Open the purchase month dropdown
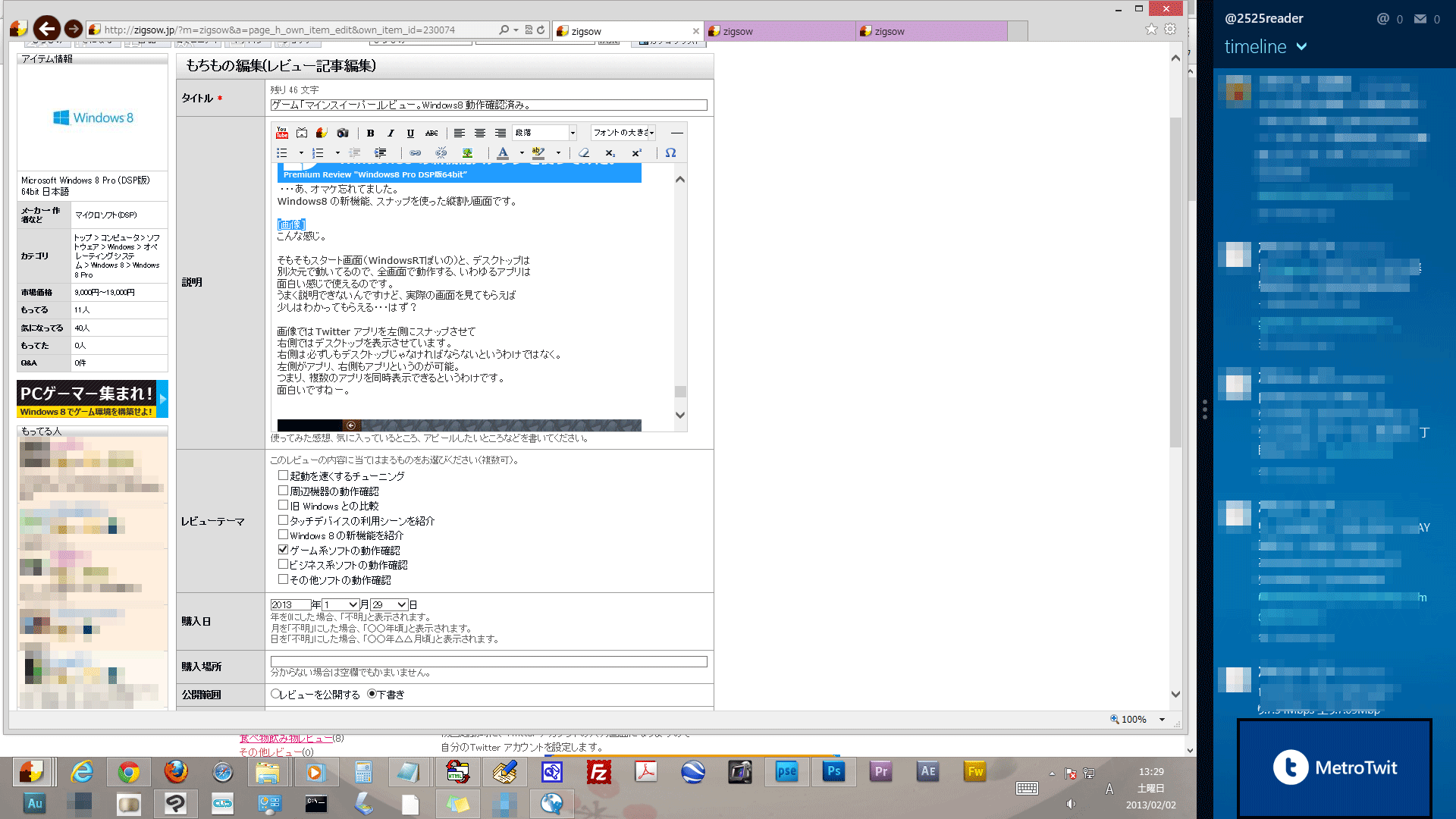This screenshot has height=819, width=1456. coord(340,604)
